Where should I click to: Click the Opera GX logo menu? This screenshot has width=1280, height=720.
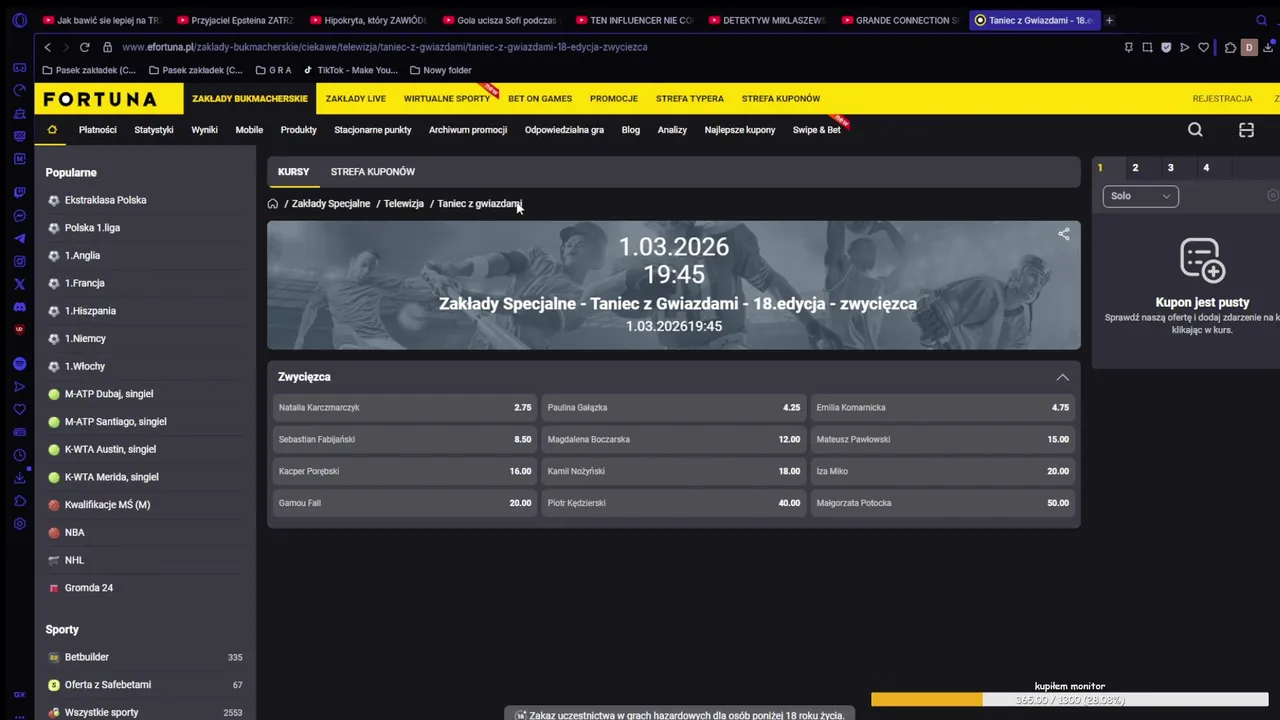(x=19, y=20)
